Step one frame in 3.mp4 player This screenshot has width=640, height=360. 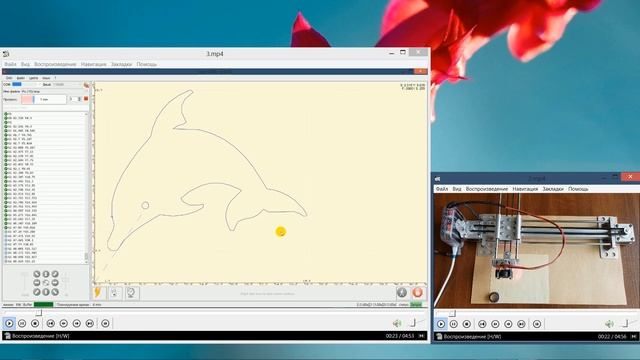click(x=105, y=323)
